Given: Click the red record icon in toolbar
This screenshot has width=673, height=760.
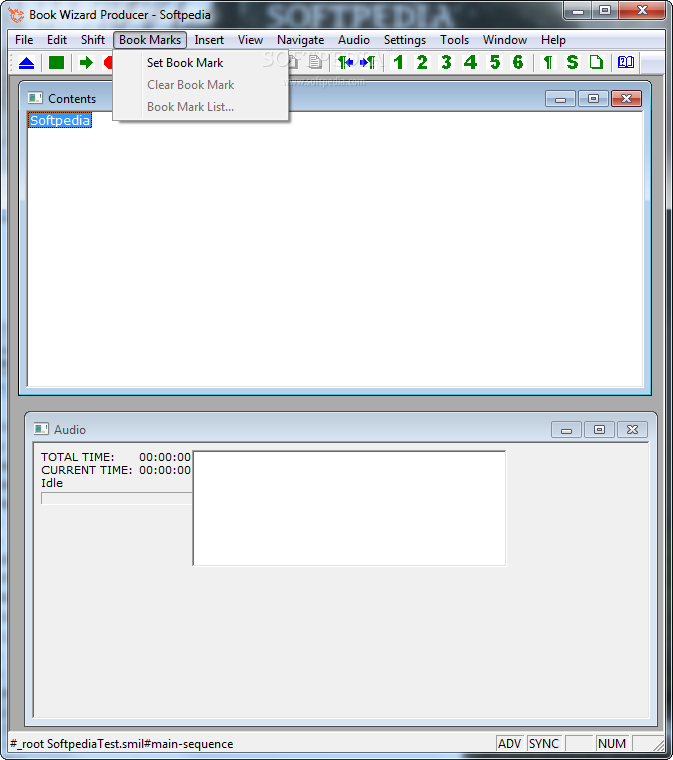Looking at the screenshot, I should (x=108, y=63).
